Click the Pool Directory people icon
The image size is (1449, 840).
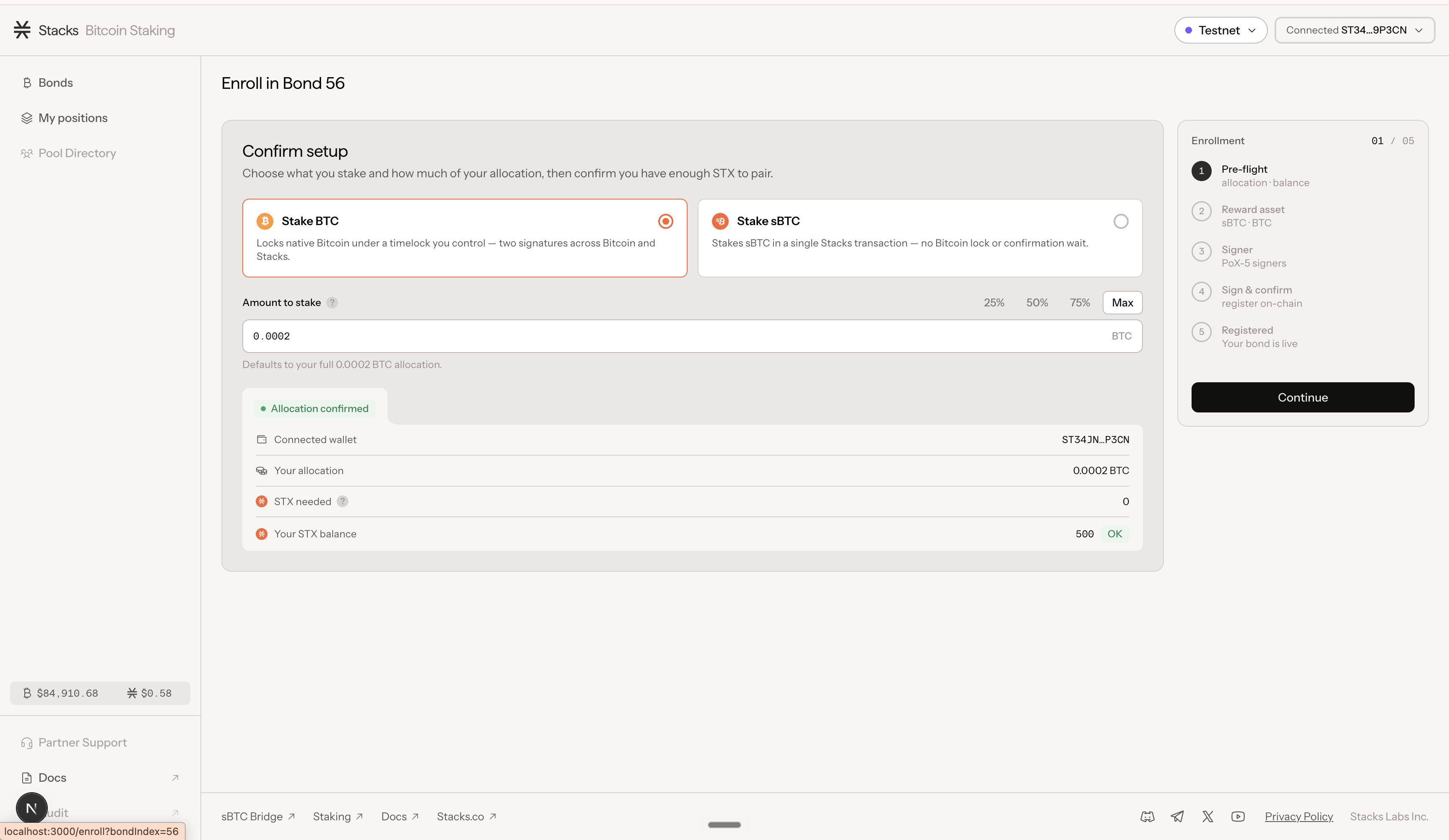tap(26, 153)
